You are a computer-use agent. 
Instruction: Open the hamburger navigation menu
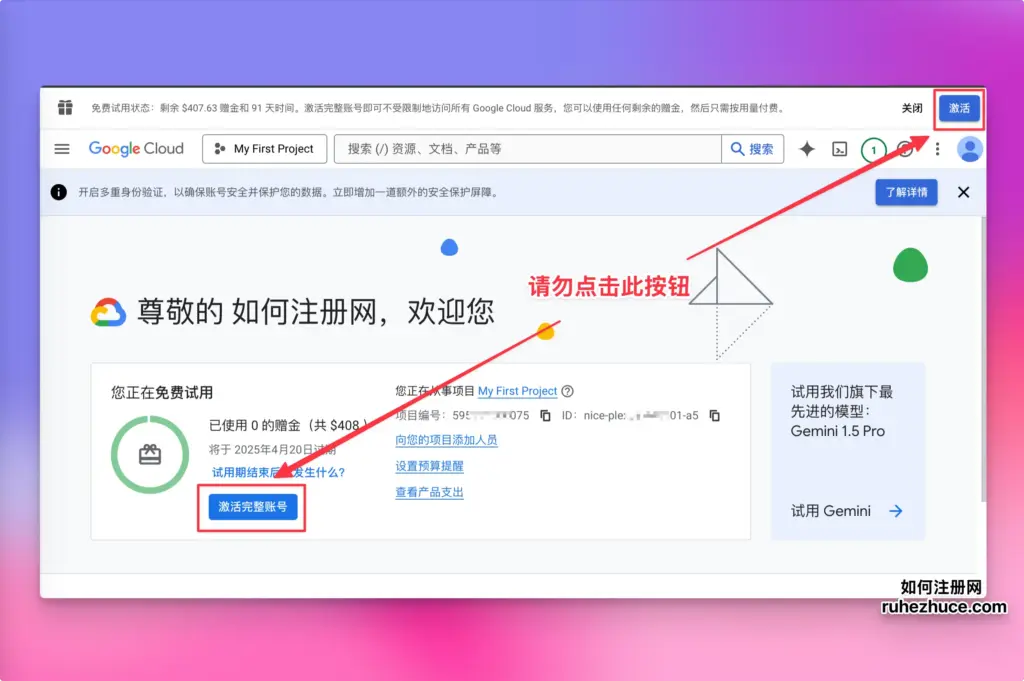62,149
